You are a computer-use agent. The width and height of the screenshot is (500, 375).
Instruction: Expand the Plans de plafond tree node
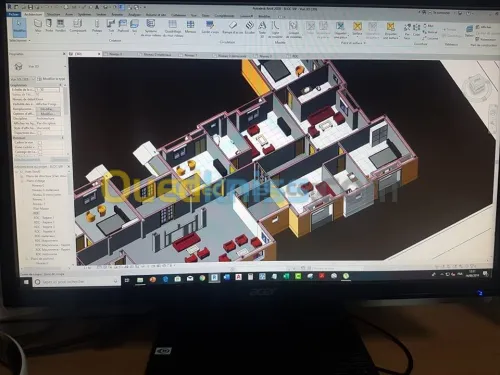pyautogui.click(x=27, y=259)
